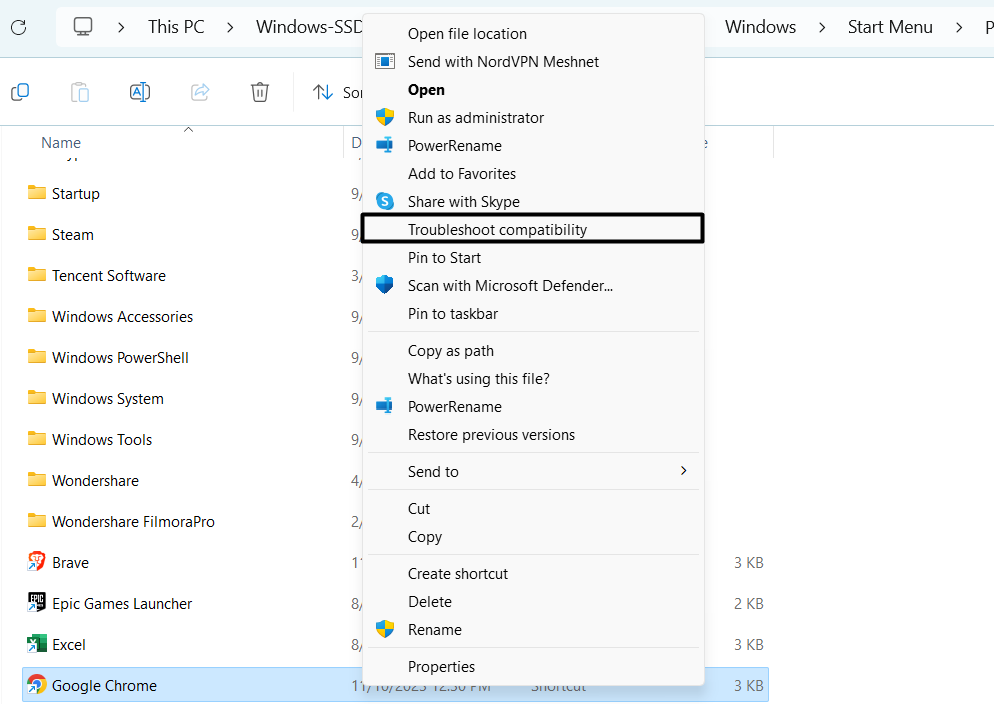Click the Brave browser shortcut icon
994x704 pixels.
click(37, 562)
